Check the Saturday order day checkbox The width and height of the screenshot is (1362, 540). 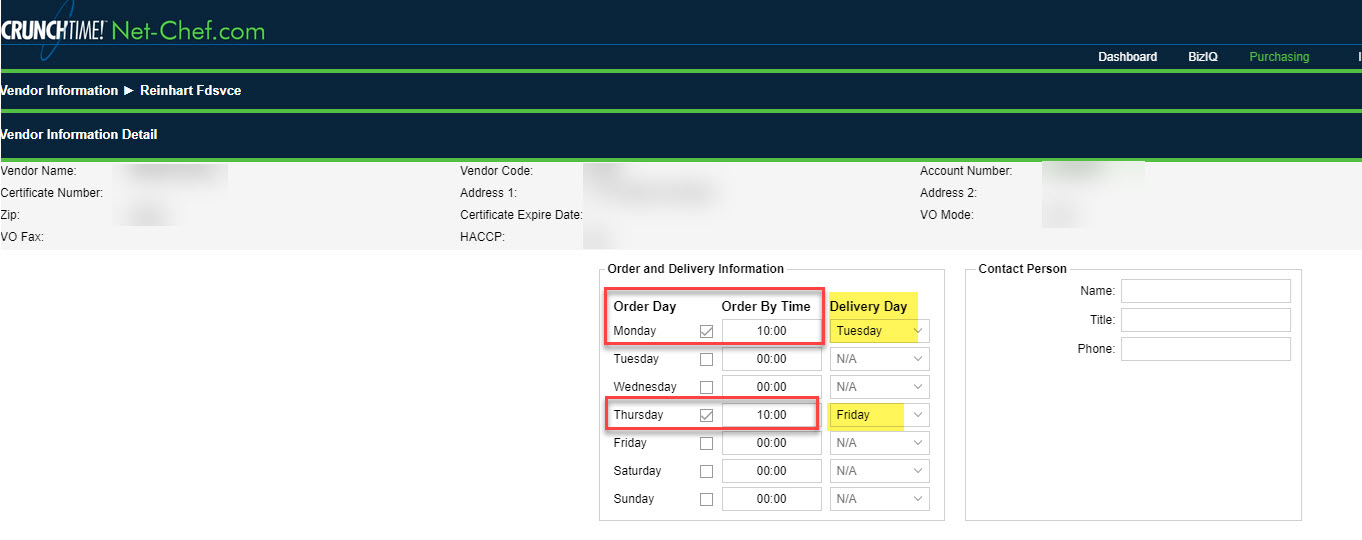pos(707,471)
